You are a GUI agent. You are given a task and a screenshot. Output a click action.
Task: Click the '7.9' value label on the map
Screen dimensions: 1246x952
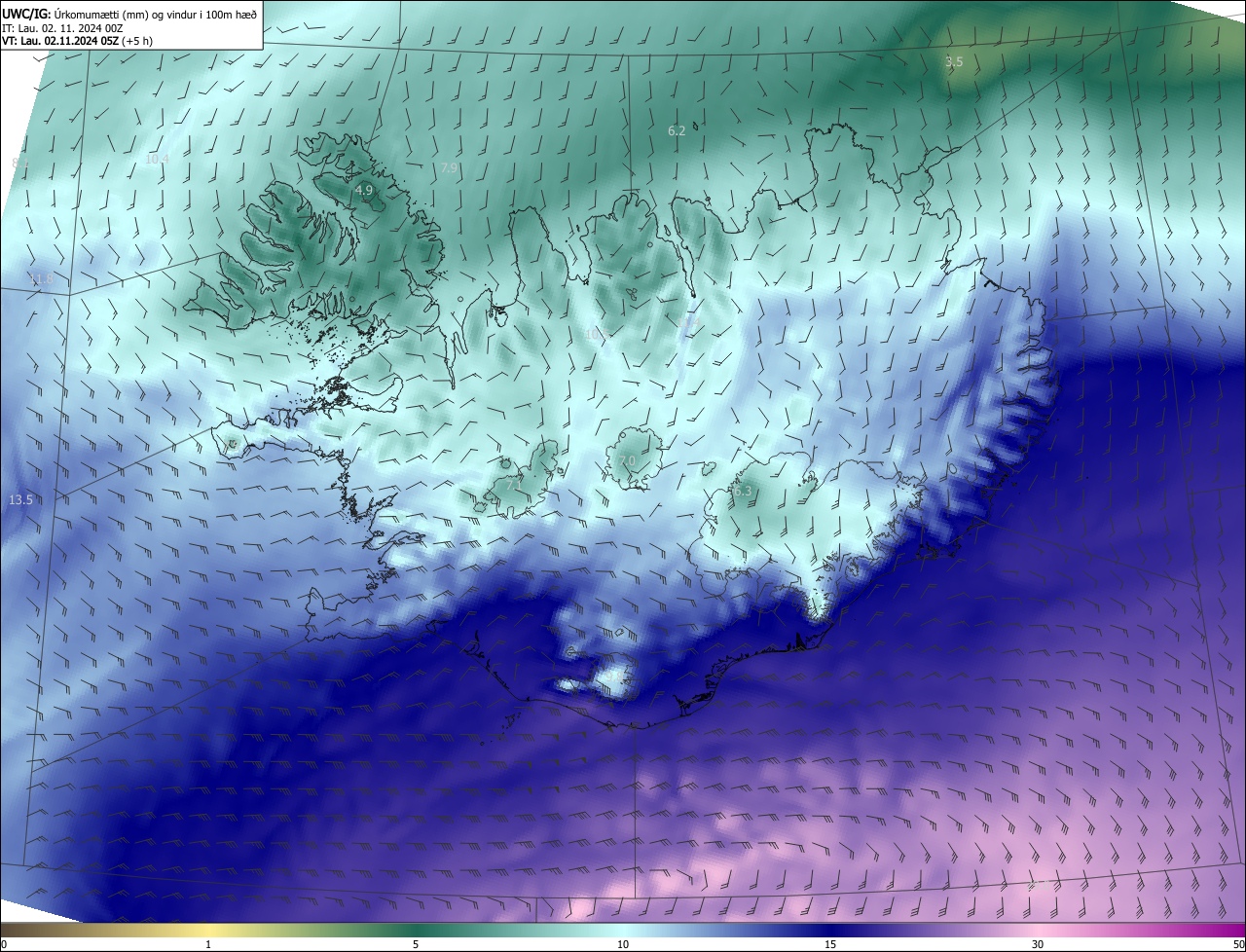[449, 168]
